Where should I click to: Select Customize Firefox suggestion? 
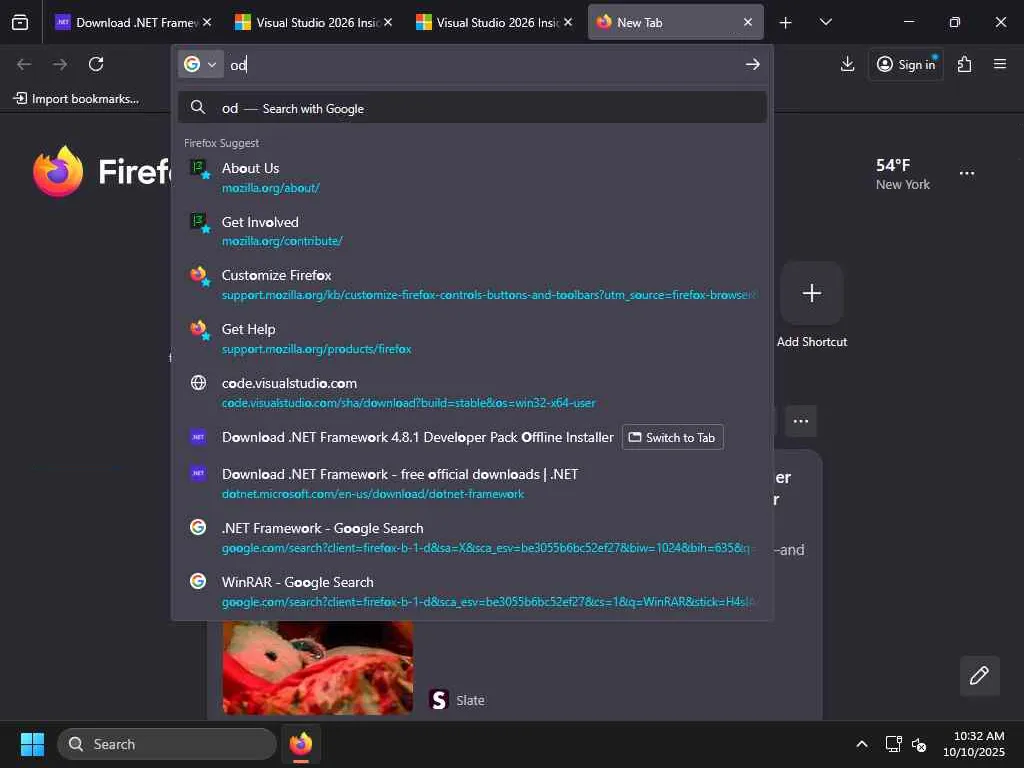472,285
